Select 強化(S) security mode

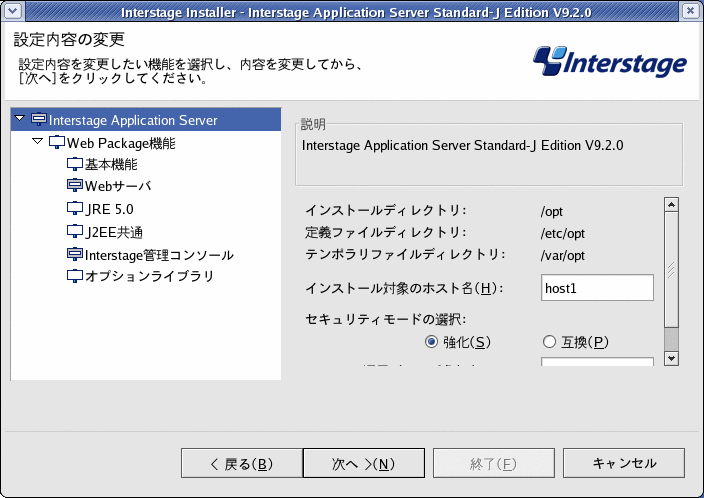[431, 342]
